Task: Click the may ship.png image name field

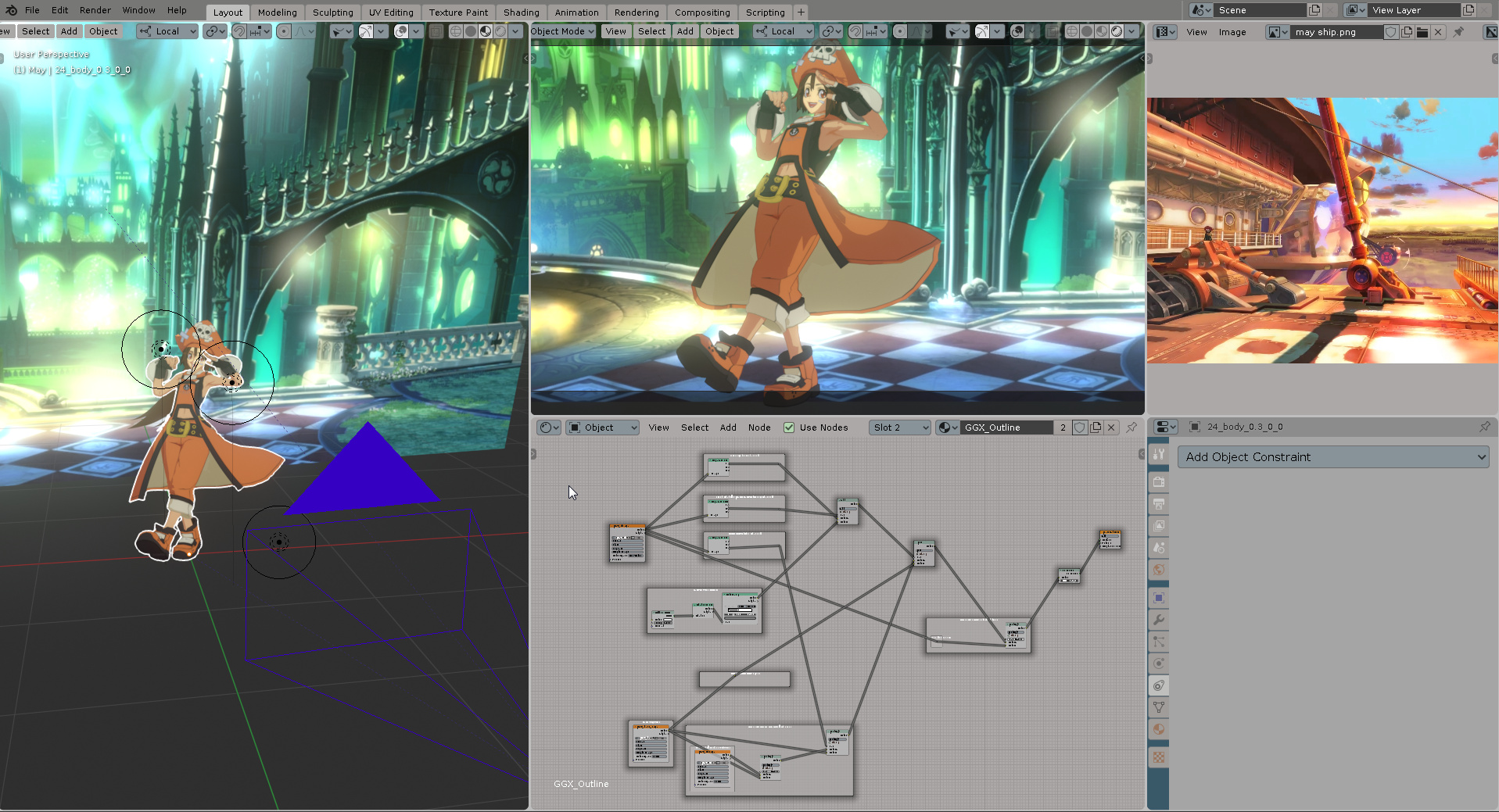Action: [1337, 32]
